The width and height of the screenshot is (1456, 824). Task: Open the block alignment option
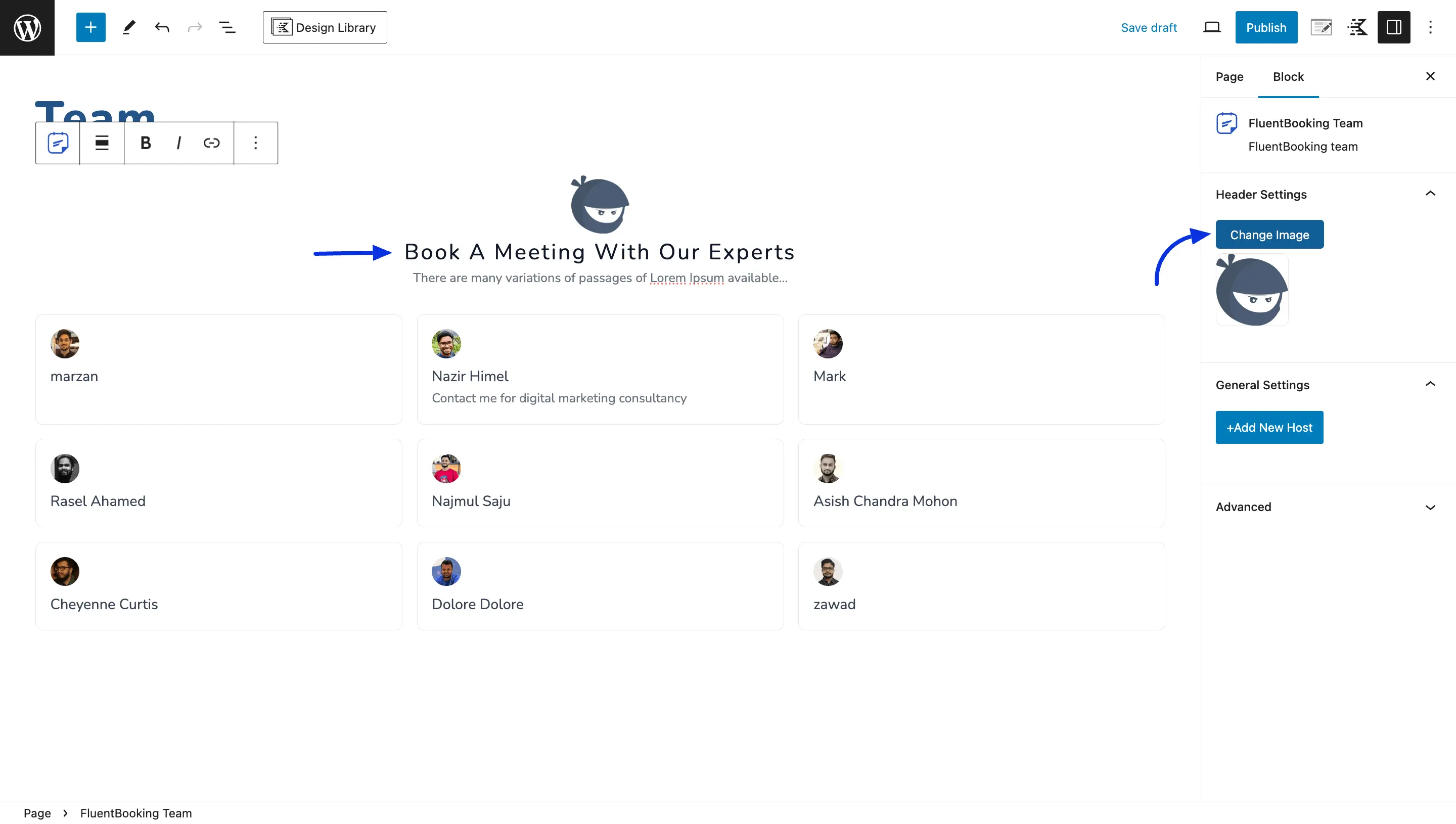(x=102, y=143)
